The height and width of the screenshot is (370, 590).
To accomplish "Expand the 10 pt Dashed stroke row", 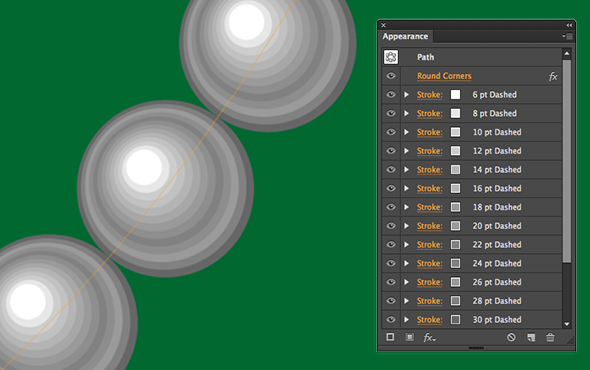I will pyautogui.click(x=406, y=132).
